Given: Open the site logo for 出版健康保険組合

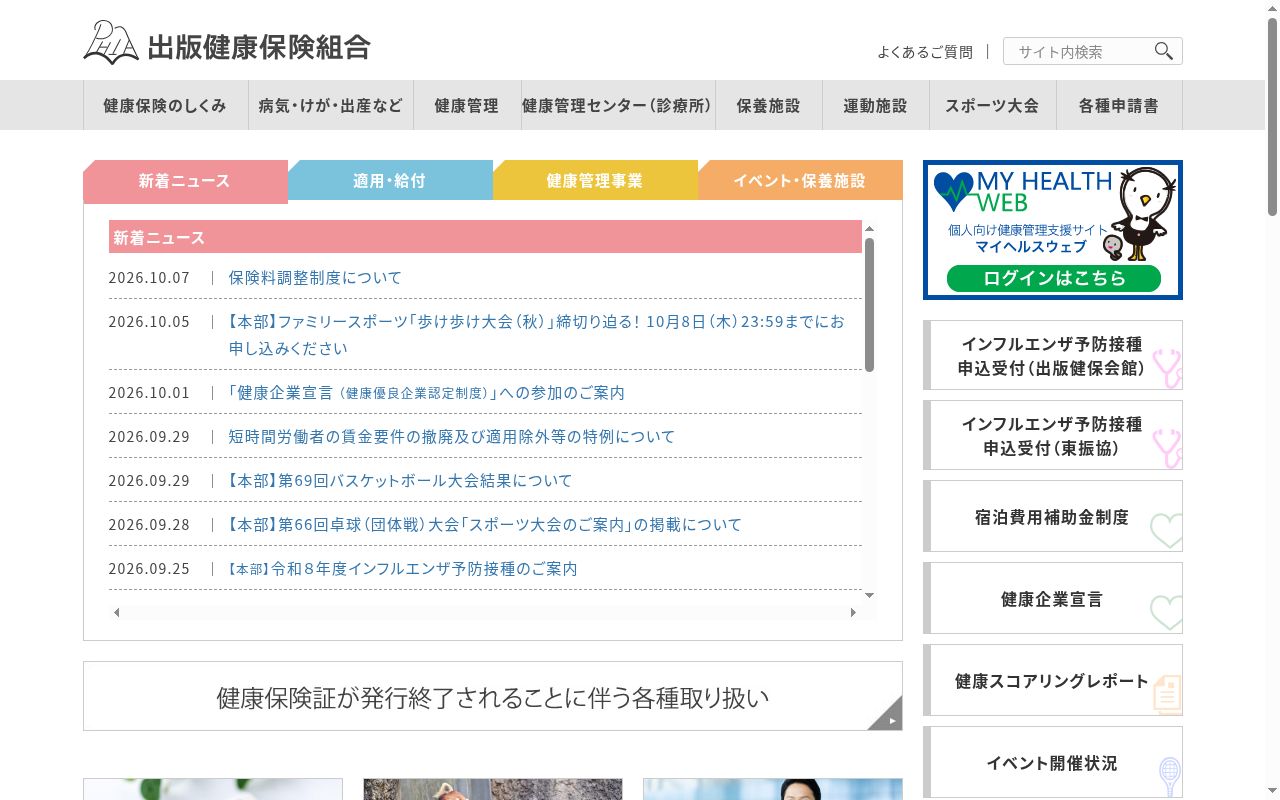Looking at the screenshot, I should click(227, 43).
